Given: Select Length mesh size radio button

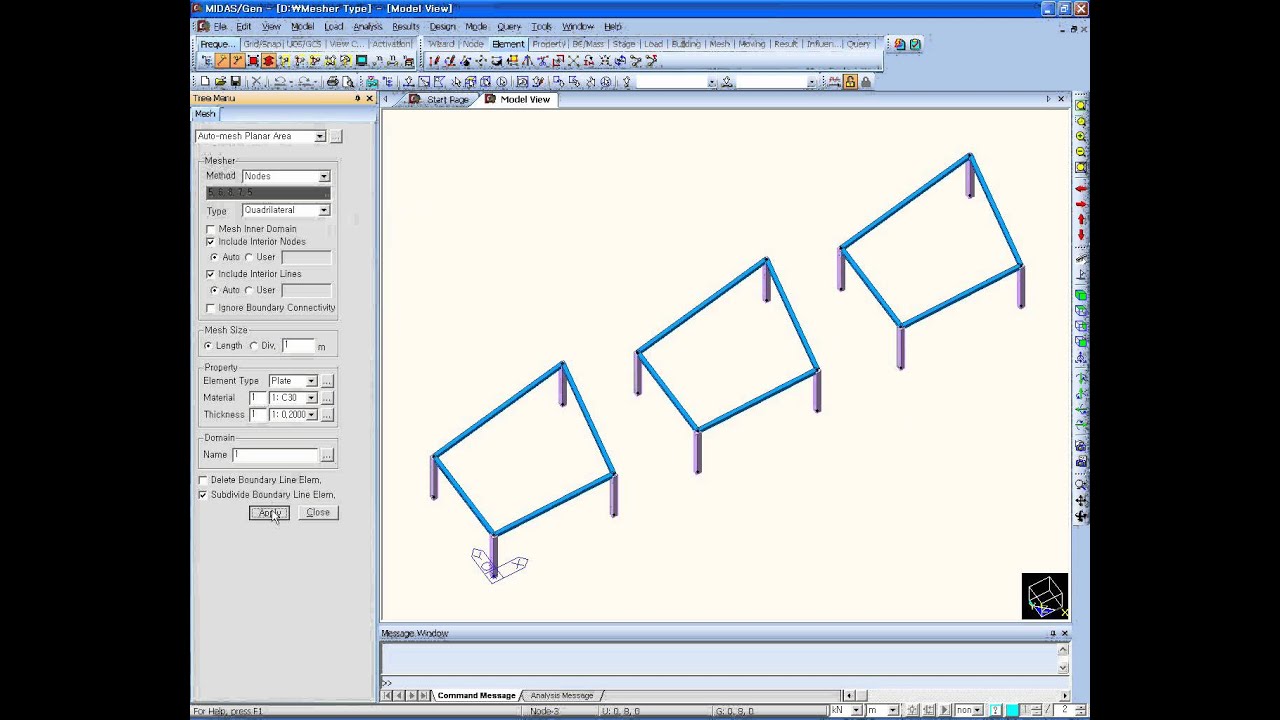Looking at the screenshot, I should (208, 346).
